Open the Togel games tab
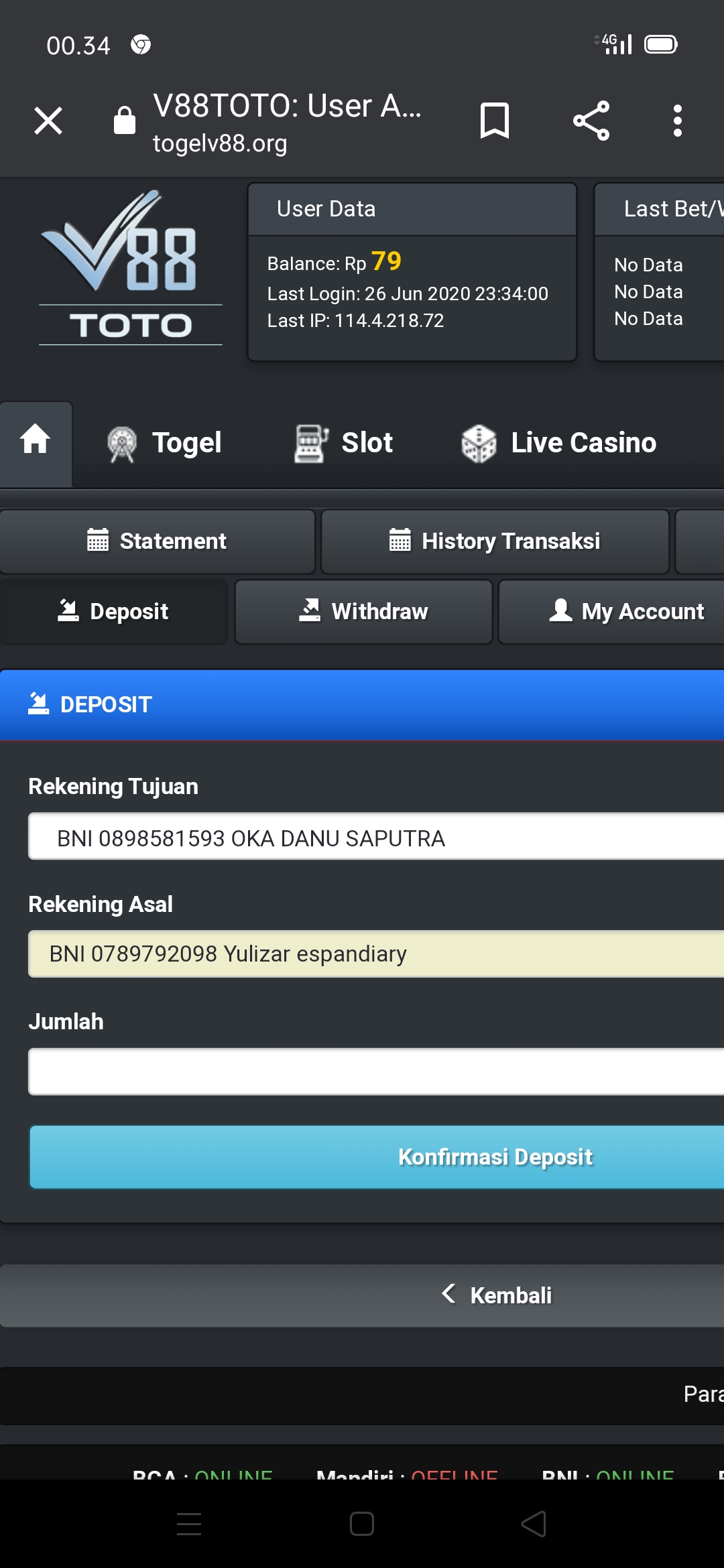 coord(165,443)
